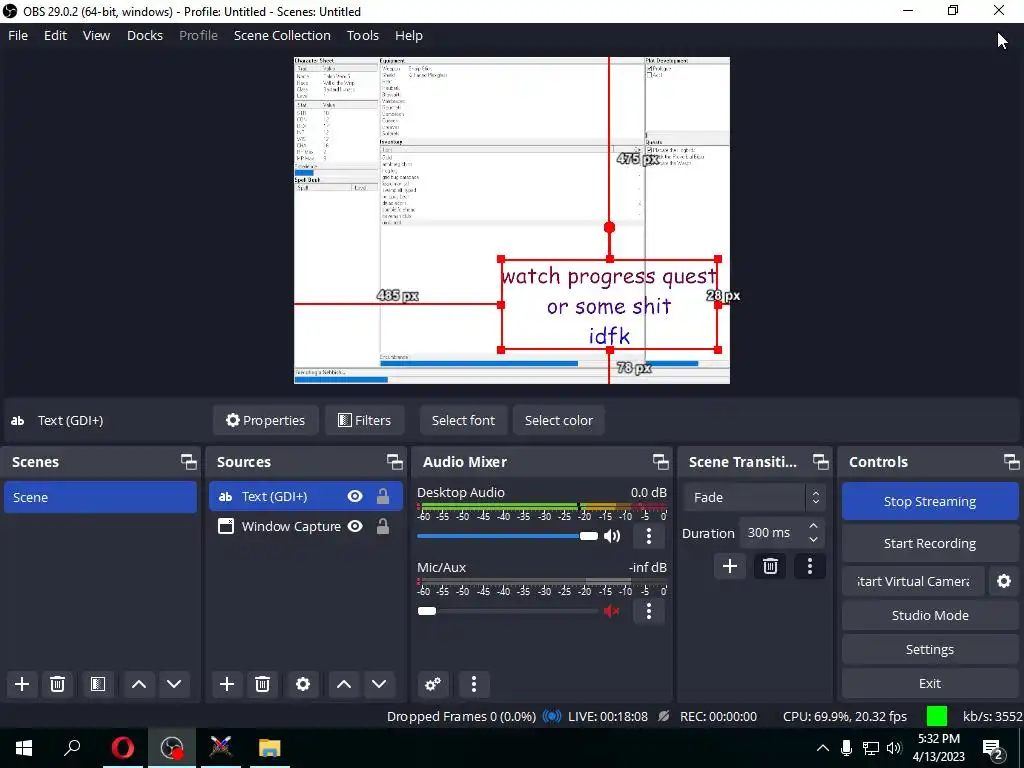The height and width of the screenshot is (768, 1024).
Task: Mute Desktop Audio speaker icon
Action: 612,536
